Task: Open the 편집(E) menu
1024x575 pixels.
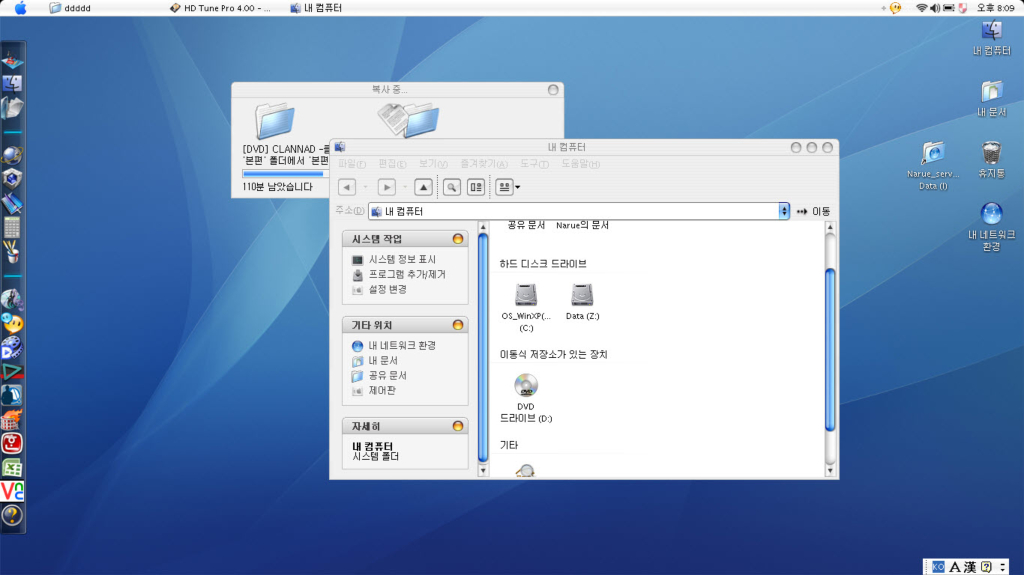Action: 392,164
